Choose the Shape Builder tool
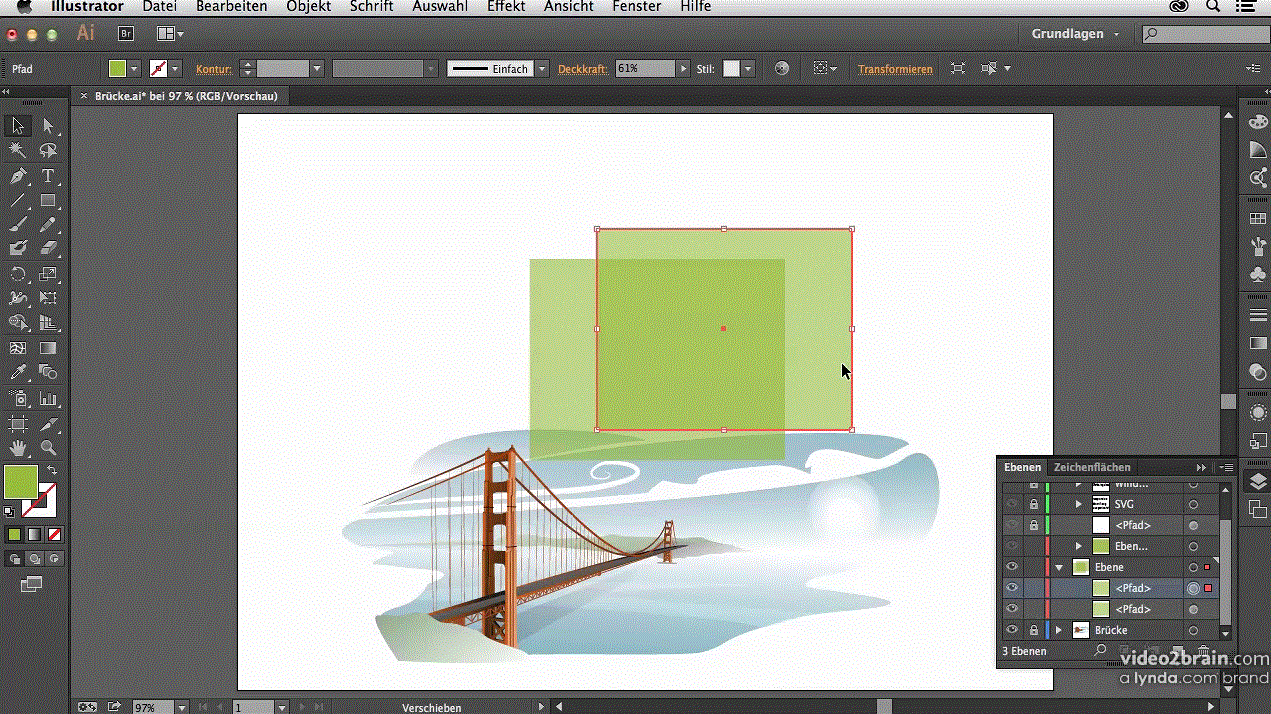 tap(17, 323)
